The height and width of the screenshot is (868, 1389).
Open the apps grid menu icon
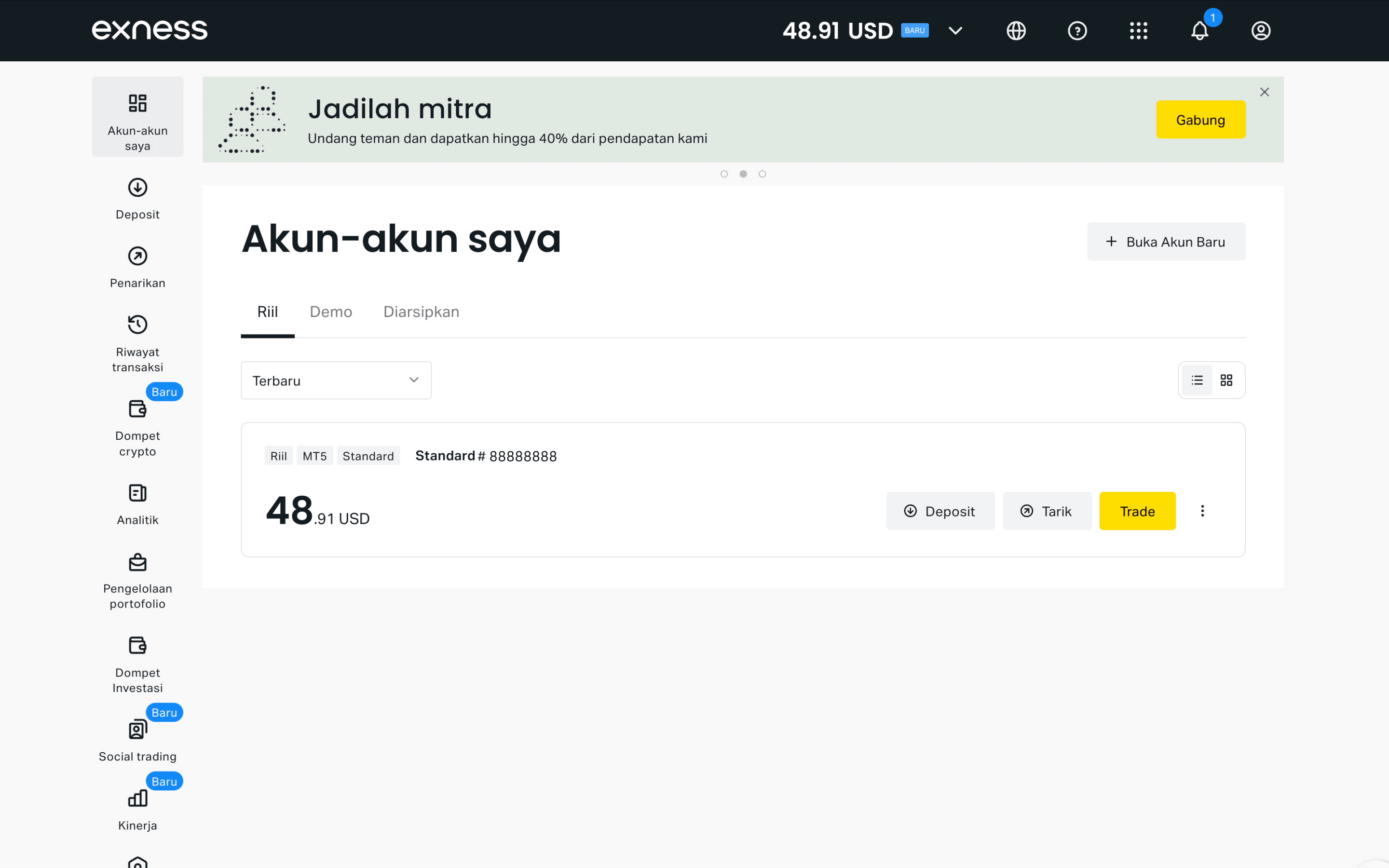tap(1138, 30)
